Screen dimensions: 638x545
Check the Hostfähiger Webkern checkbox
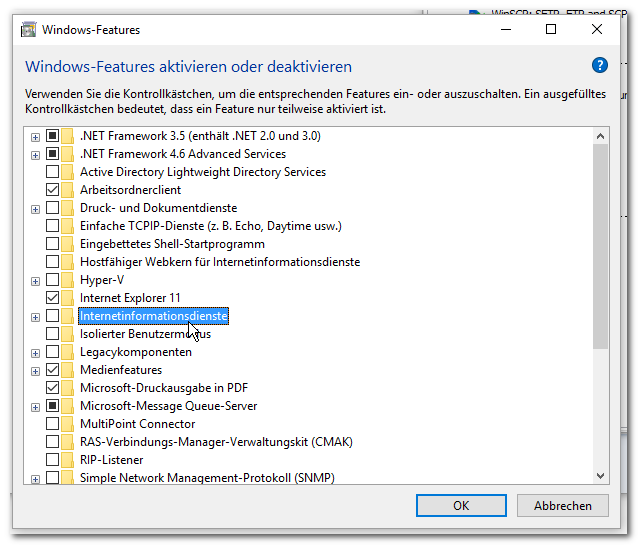pyautogui.click(x=52, y=261)
